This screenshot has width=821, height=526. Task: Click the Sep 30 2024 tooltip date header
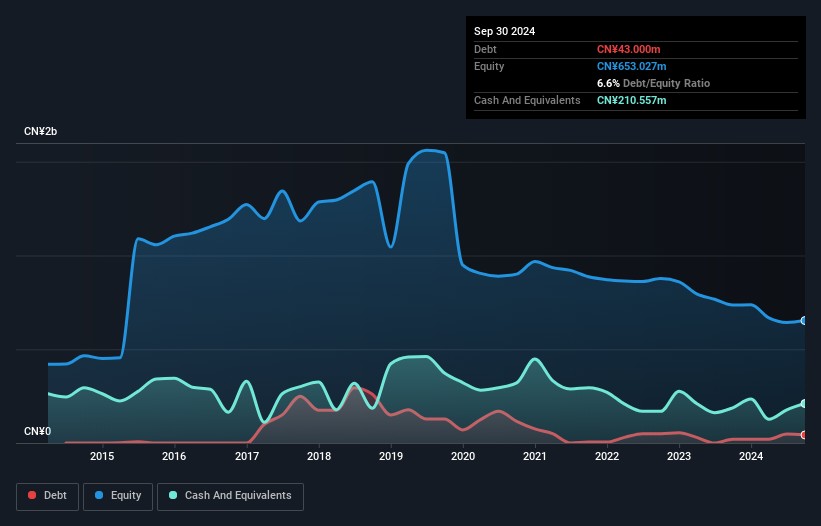(504, 31)
